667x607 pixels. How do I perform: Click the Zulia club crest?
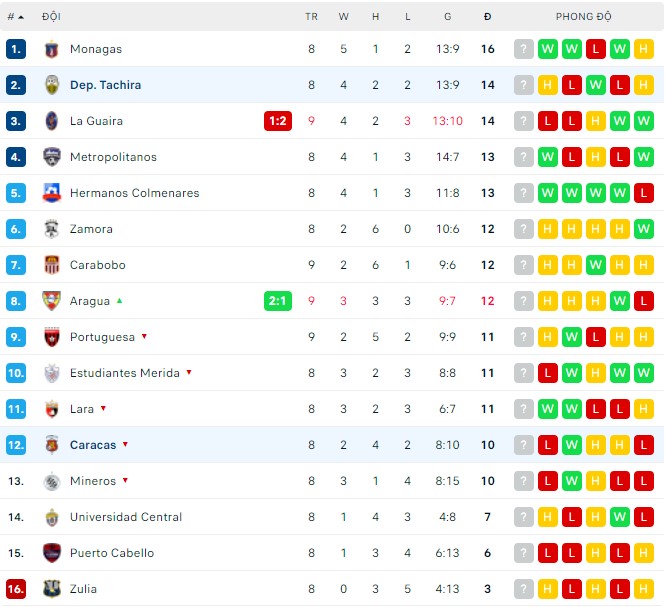(x=52, y=589)
